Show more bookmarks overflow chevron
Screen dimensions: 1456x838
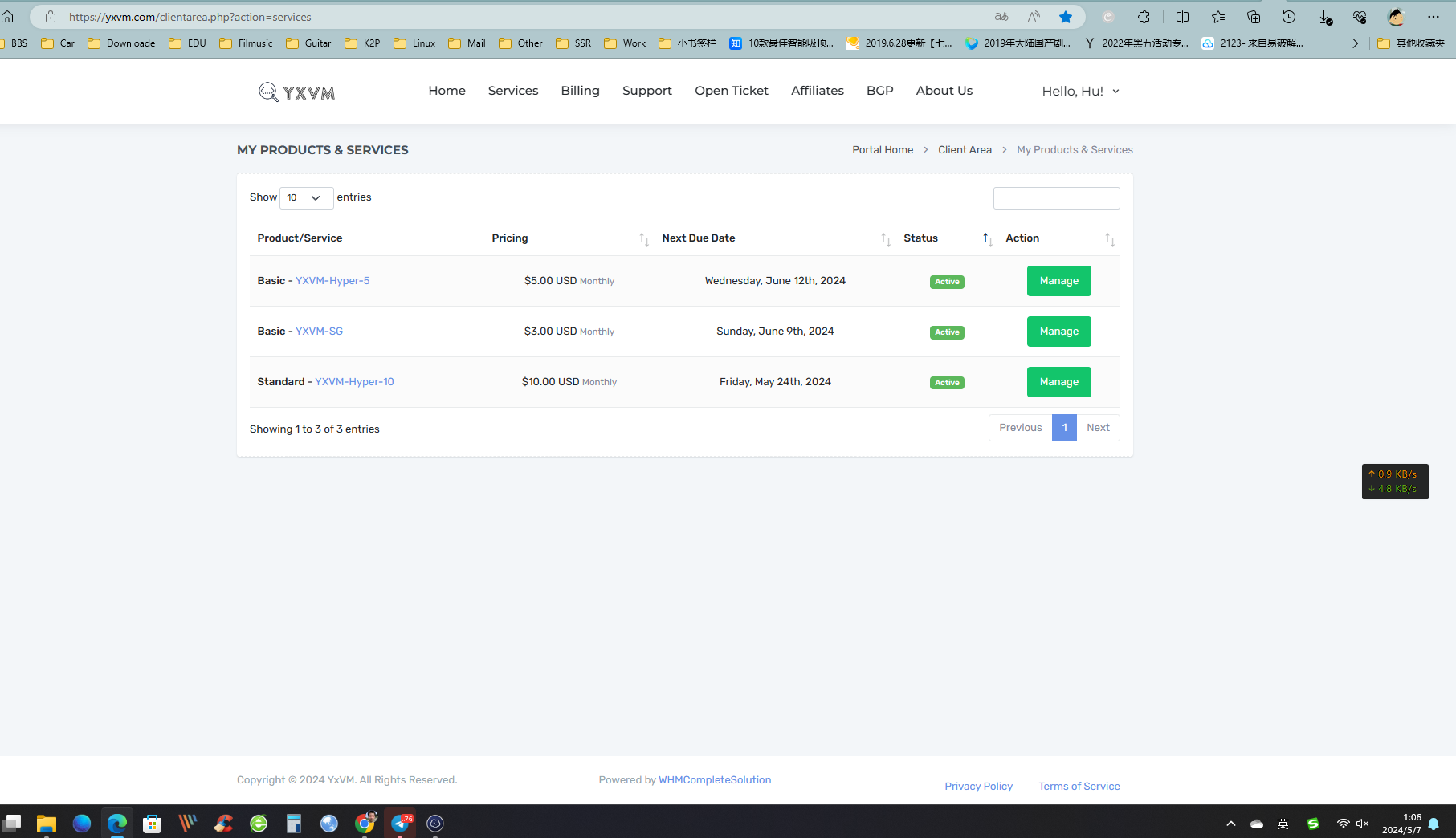tap(1355, 43)
